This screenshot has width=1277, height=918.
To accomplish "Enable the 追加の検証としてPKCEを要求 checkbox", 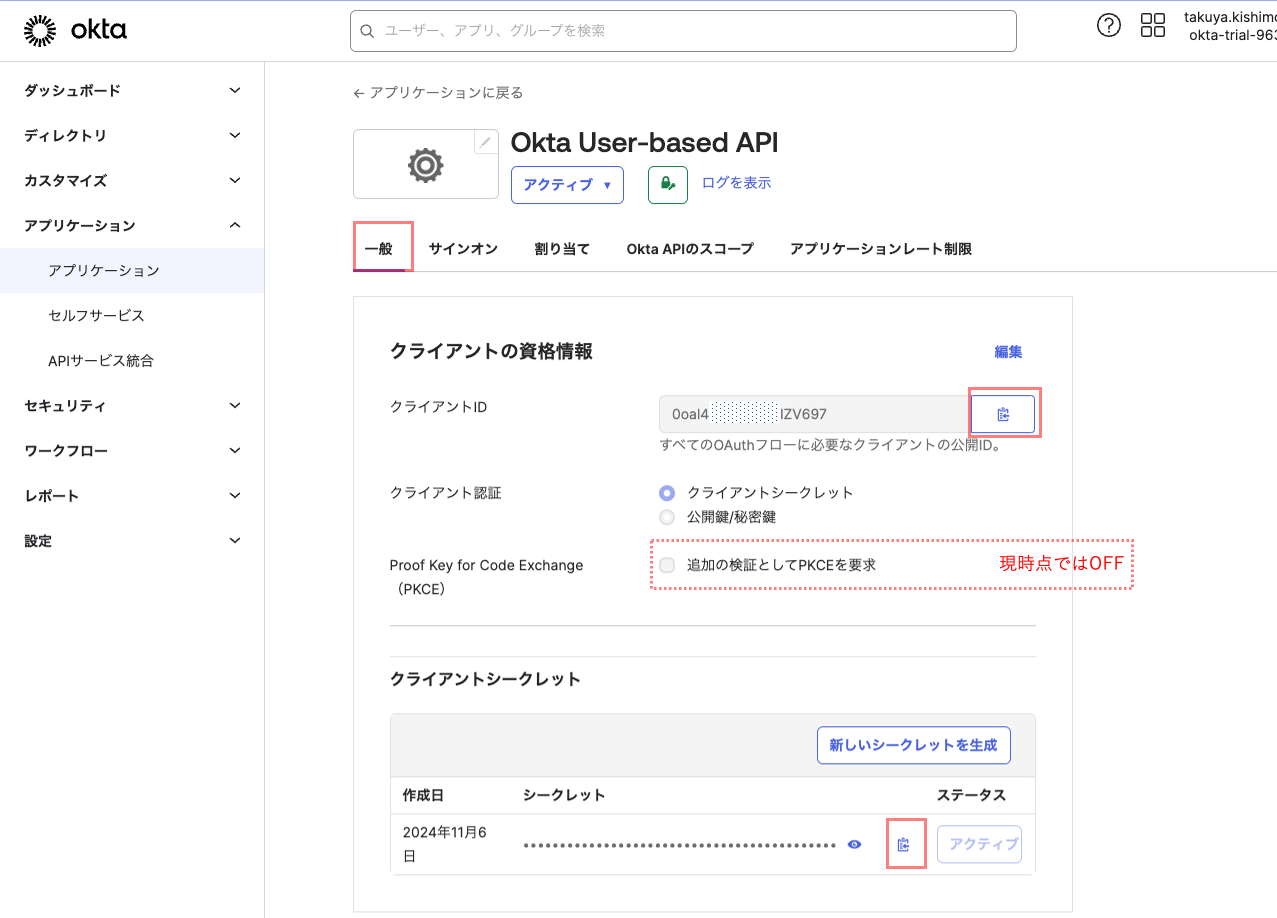I will [x=667, y=565].
